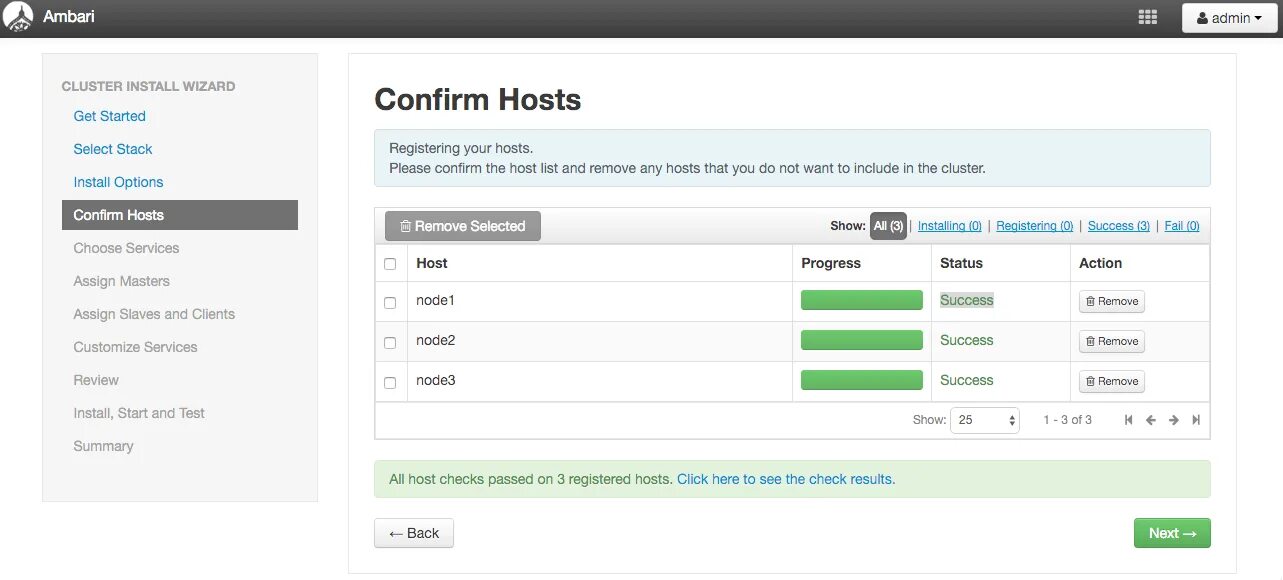The image size is (1283, 580).
Task: Toggle select-all hosts checkbox in header
Action: pyautogui.click(x=390, y=264)
